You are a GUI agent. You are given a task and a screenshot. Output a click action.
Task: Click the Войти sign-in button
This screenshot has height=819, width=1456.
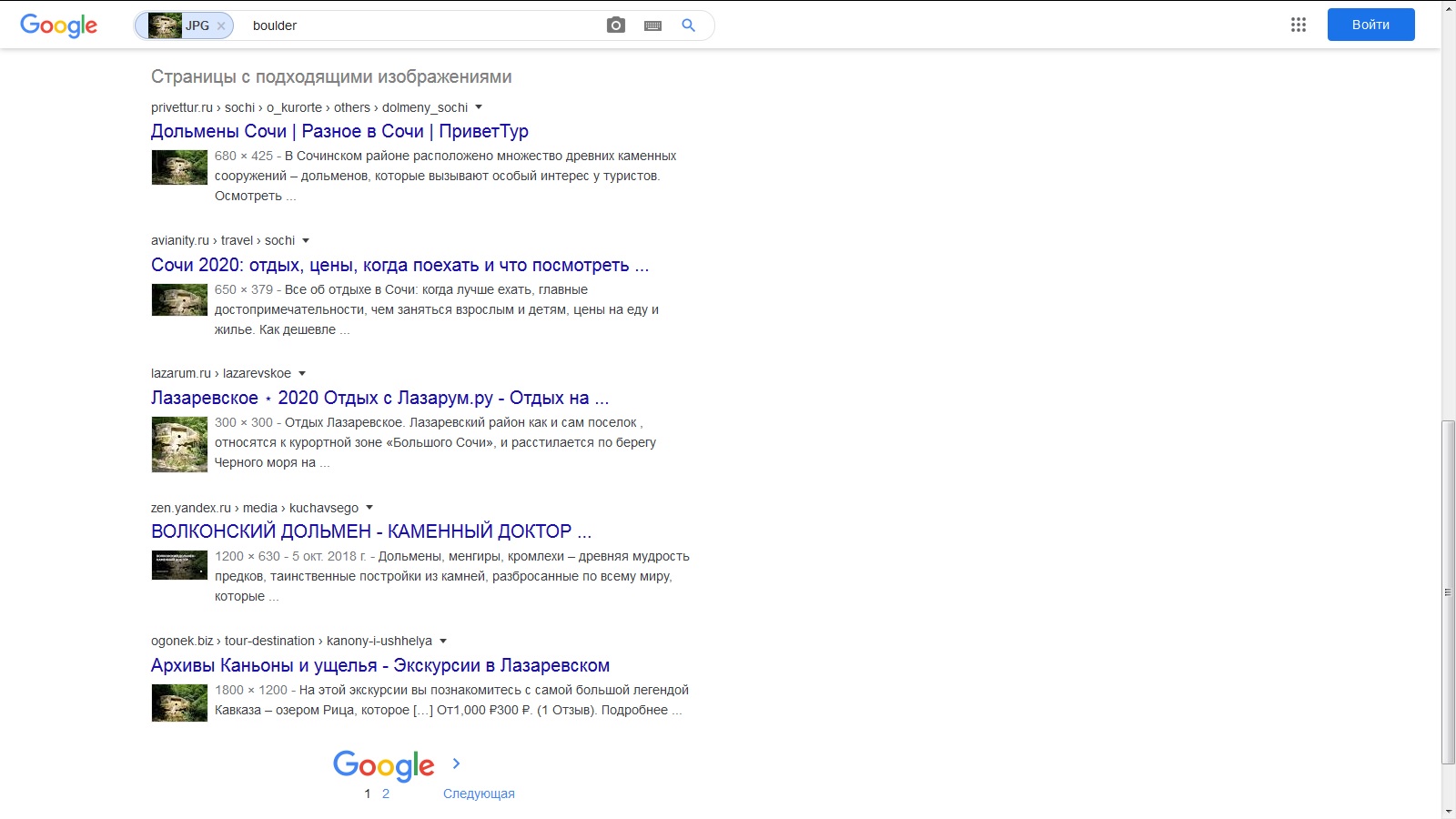(1370, 25)
